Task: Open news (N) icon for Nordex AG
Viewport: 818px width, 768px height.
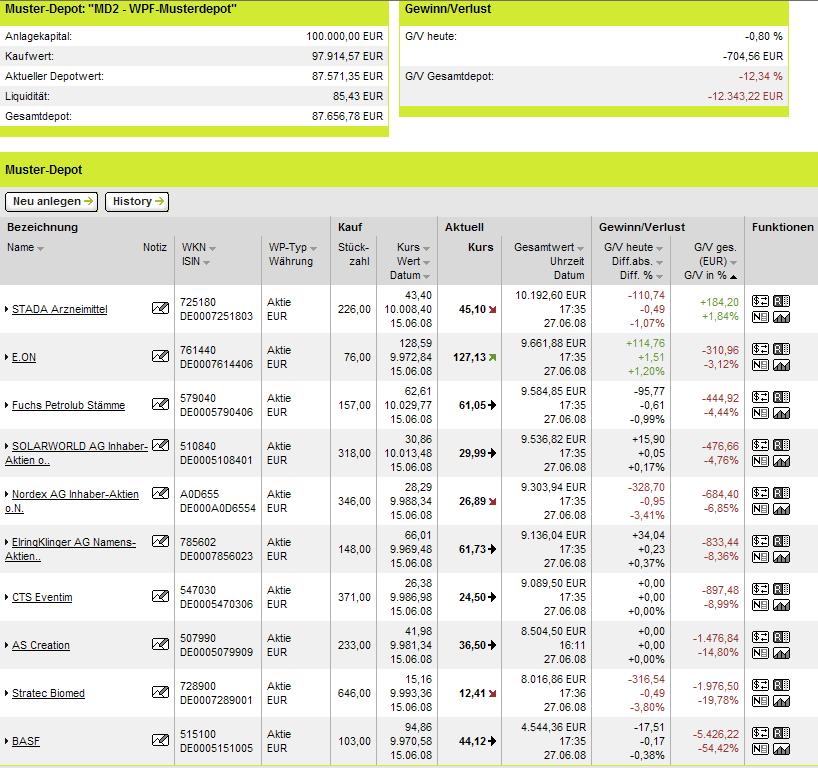Action: [760, 509]
